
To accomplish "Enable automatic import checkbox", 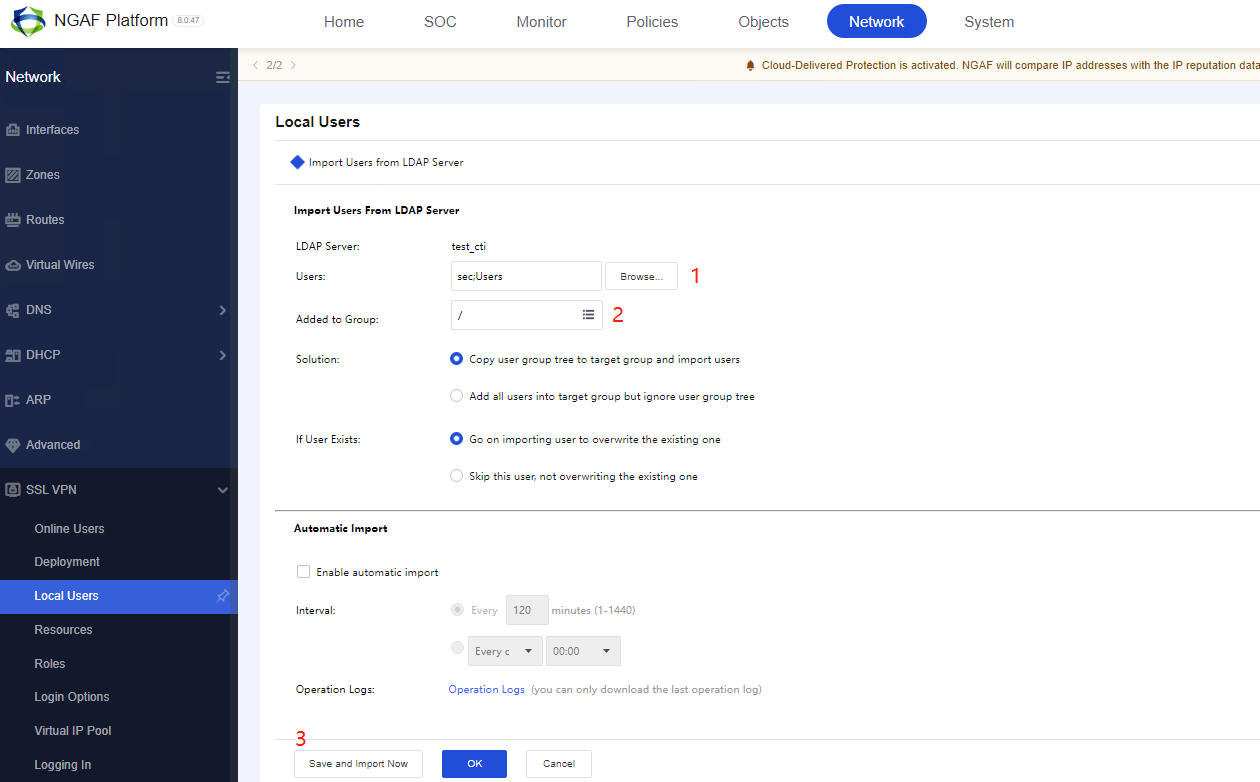I will pyautogui.click(x=303, y=572).
